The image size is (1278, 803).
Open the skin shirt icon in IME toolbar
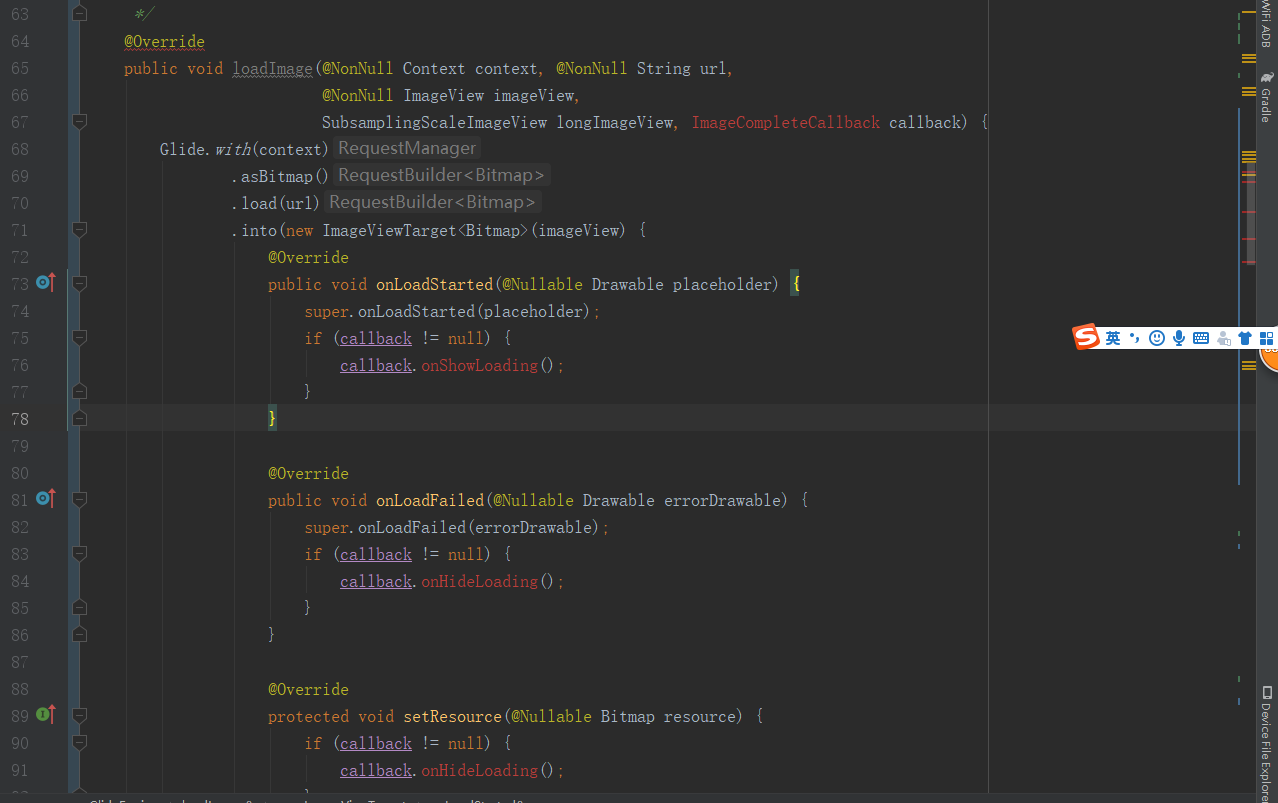point(1245,338)
